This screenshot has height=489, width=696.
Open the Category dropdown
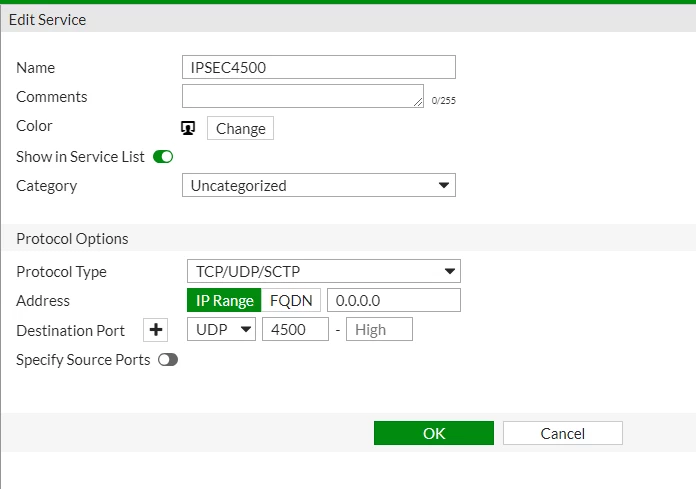(x=319, y=185)
